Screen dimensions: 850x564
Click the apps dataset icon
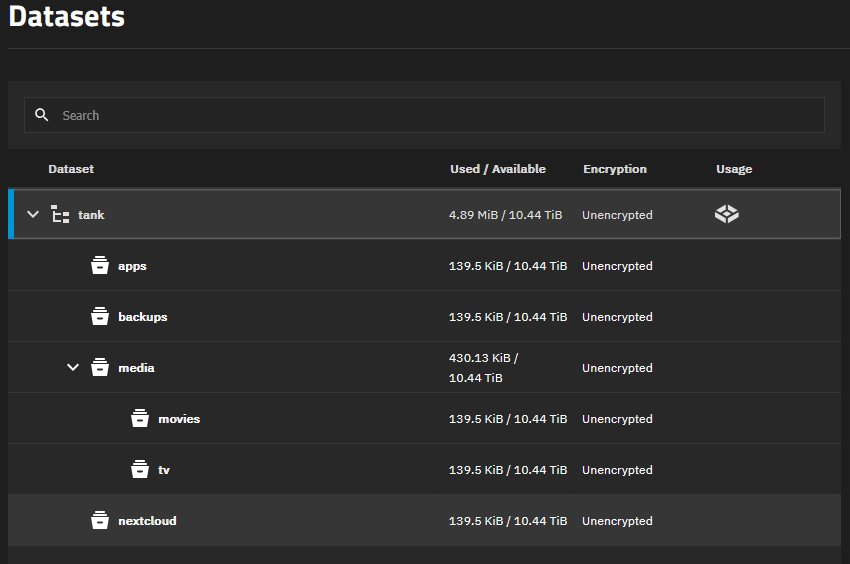100,266
